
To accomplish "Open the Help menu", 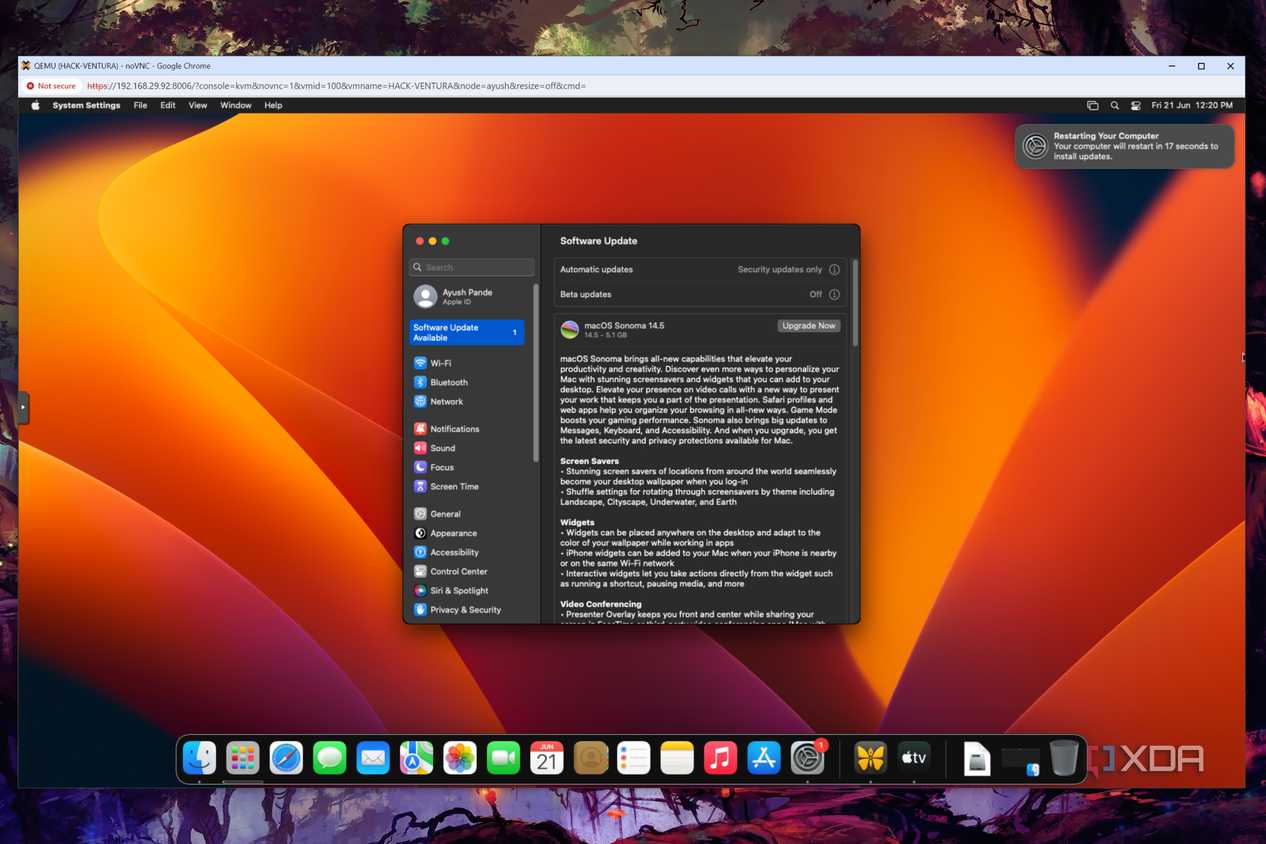I will point(273,105).
